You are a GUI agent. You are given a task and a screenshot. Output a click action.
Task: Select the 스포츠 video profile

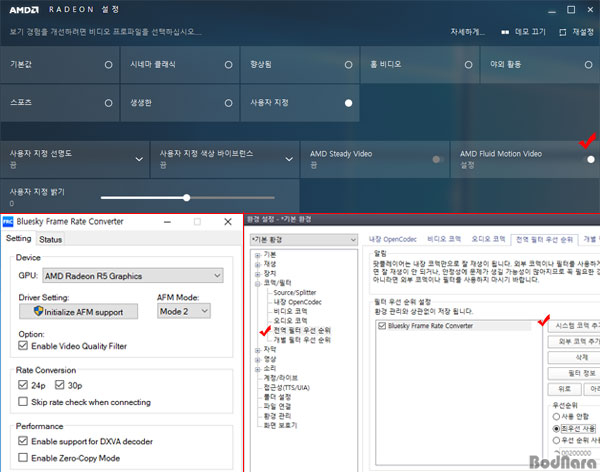(x=60, y=103)
